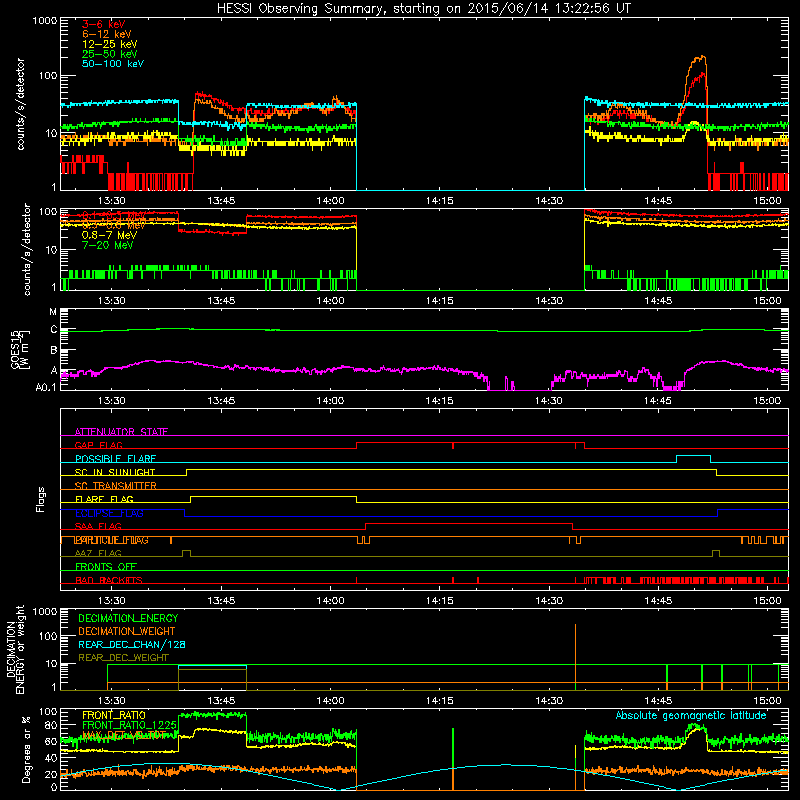Image resolution: width=800 pixels, height=800 pixels.
Task: Click the POSSIBLE_FLARE raised cyan step
Action: (x=693, y=456)
